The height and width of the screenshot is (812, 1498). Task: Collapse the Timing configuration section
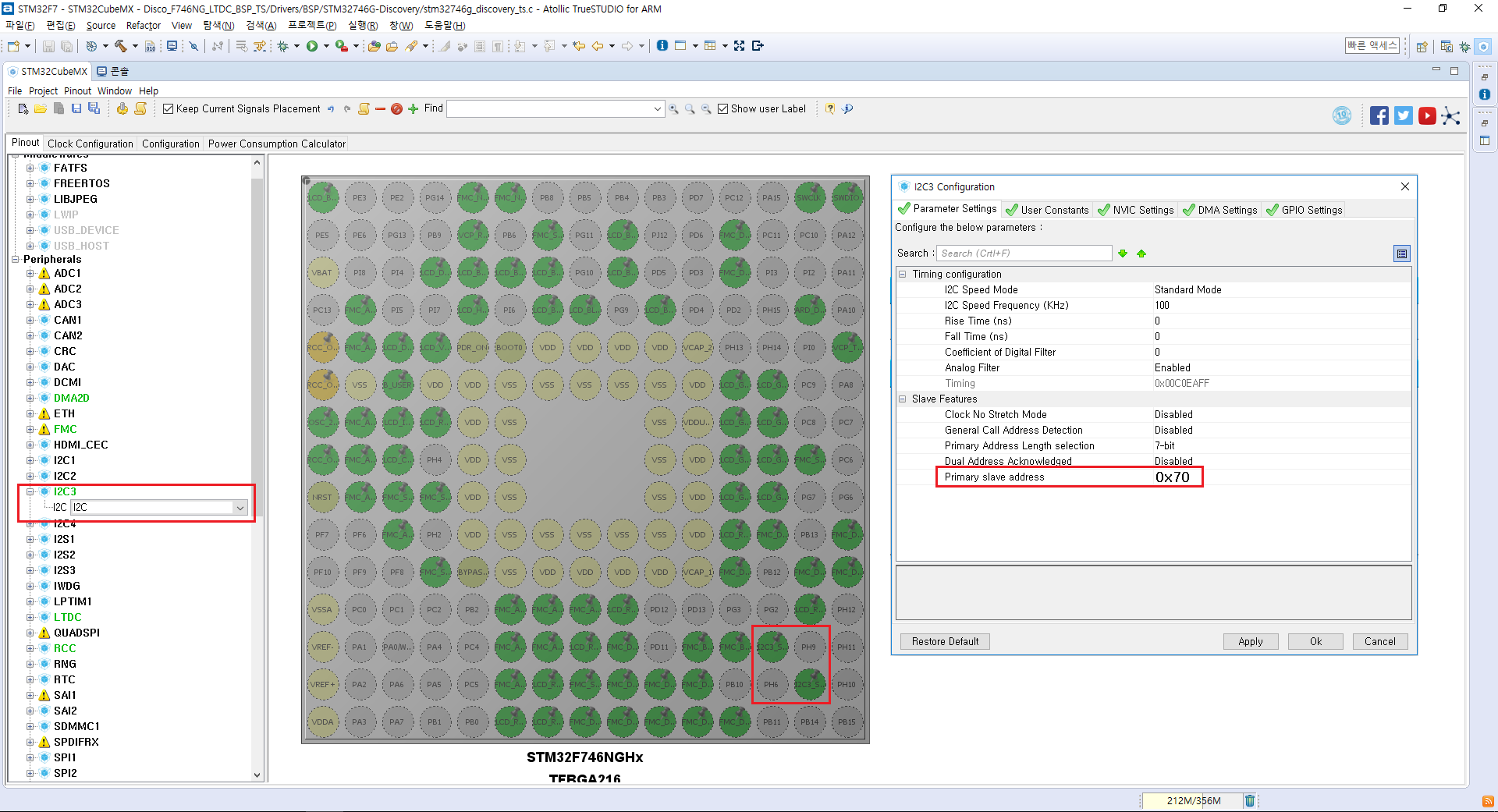903,275
